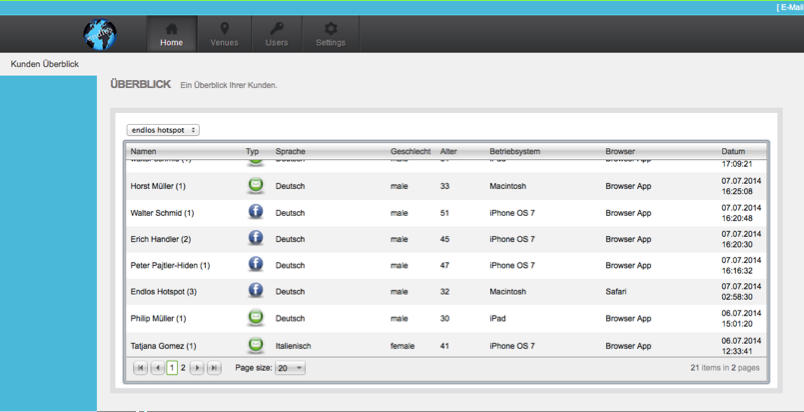
Task: Sort table by Namen column header
Action: (144, 152)
